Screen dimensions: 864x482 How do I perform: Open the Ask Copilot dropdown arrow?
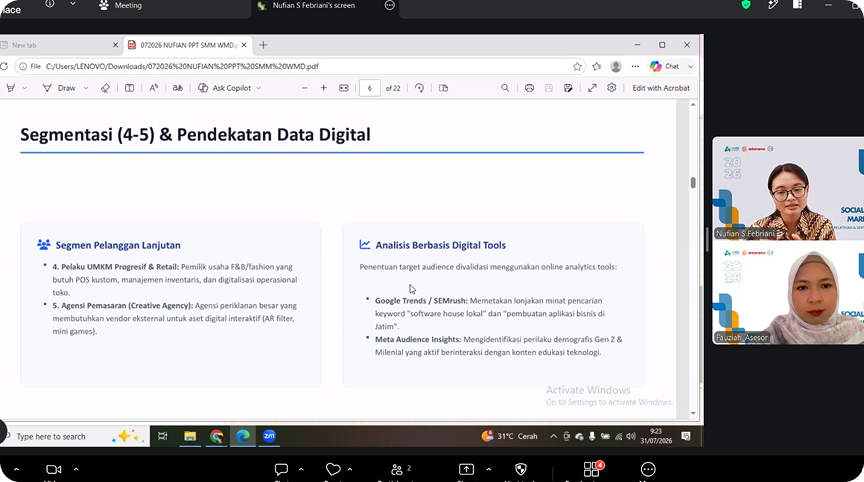tap(258, 88)
